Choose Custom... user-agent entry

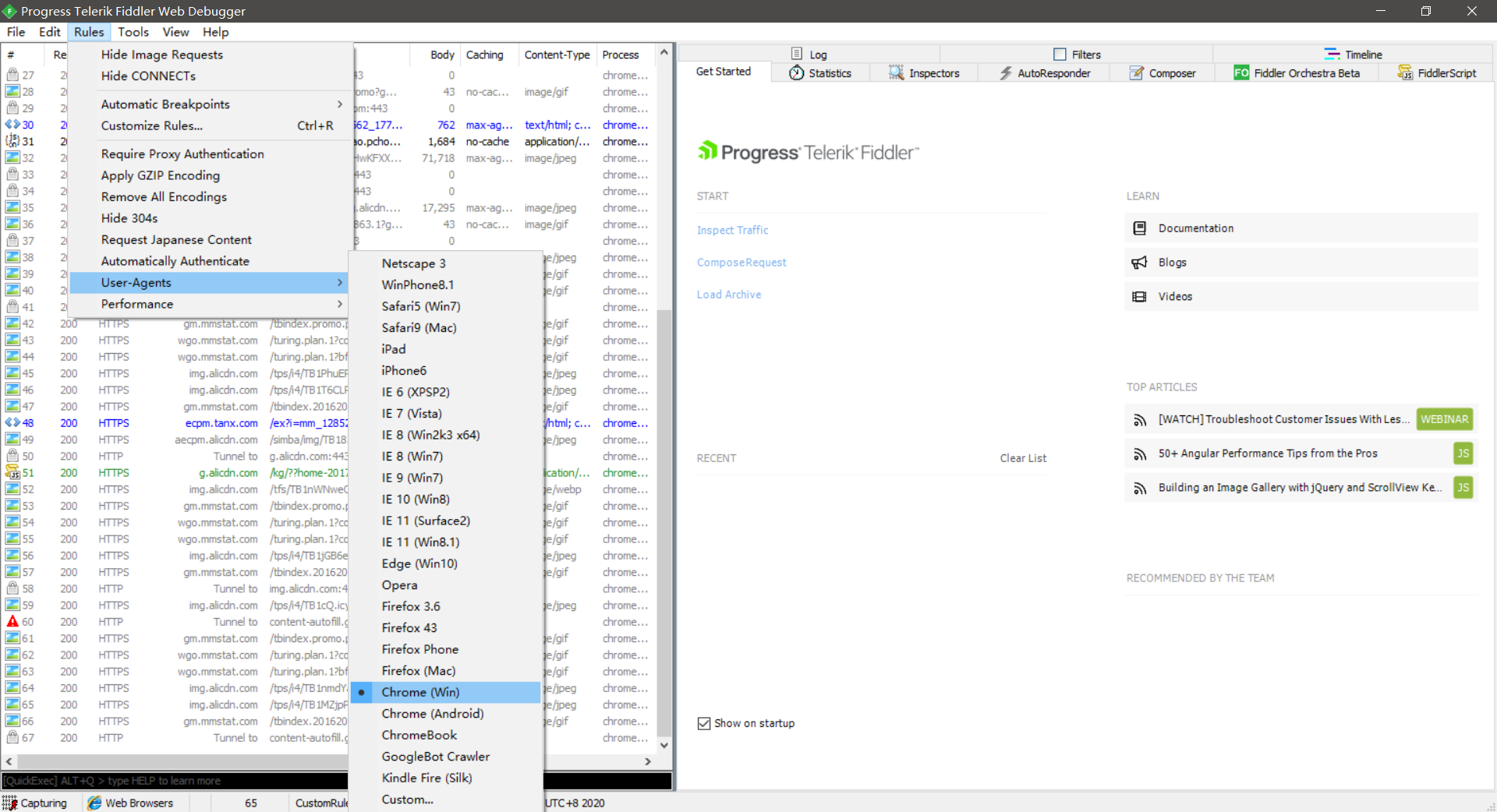446,800
